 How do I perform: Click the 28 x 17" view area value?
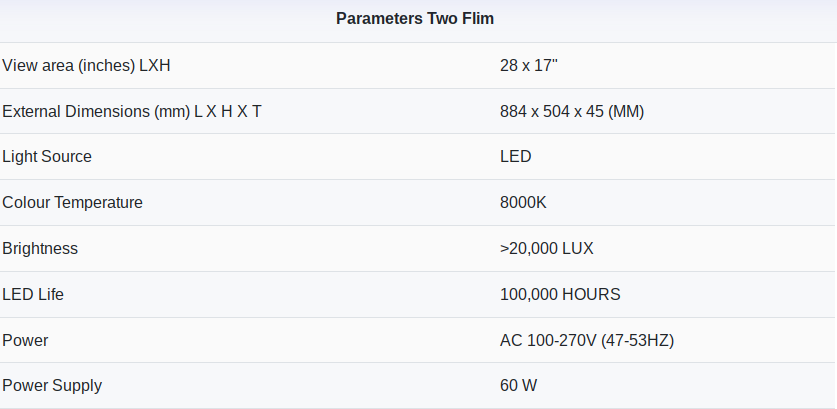528,66
